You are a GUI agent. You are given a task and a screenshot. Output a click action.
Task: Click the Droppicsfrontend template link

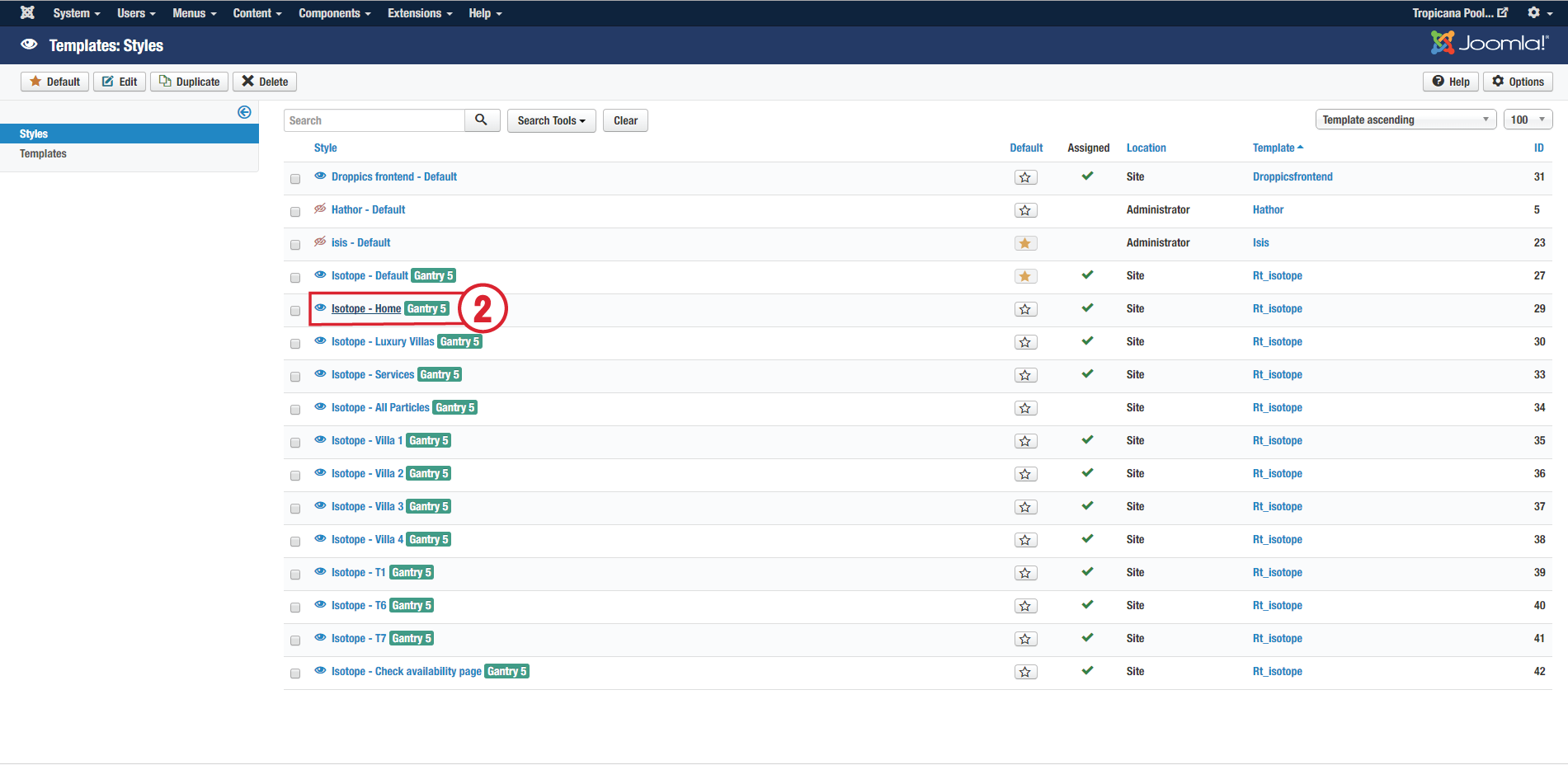click(1293, 177)
